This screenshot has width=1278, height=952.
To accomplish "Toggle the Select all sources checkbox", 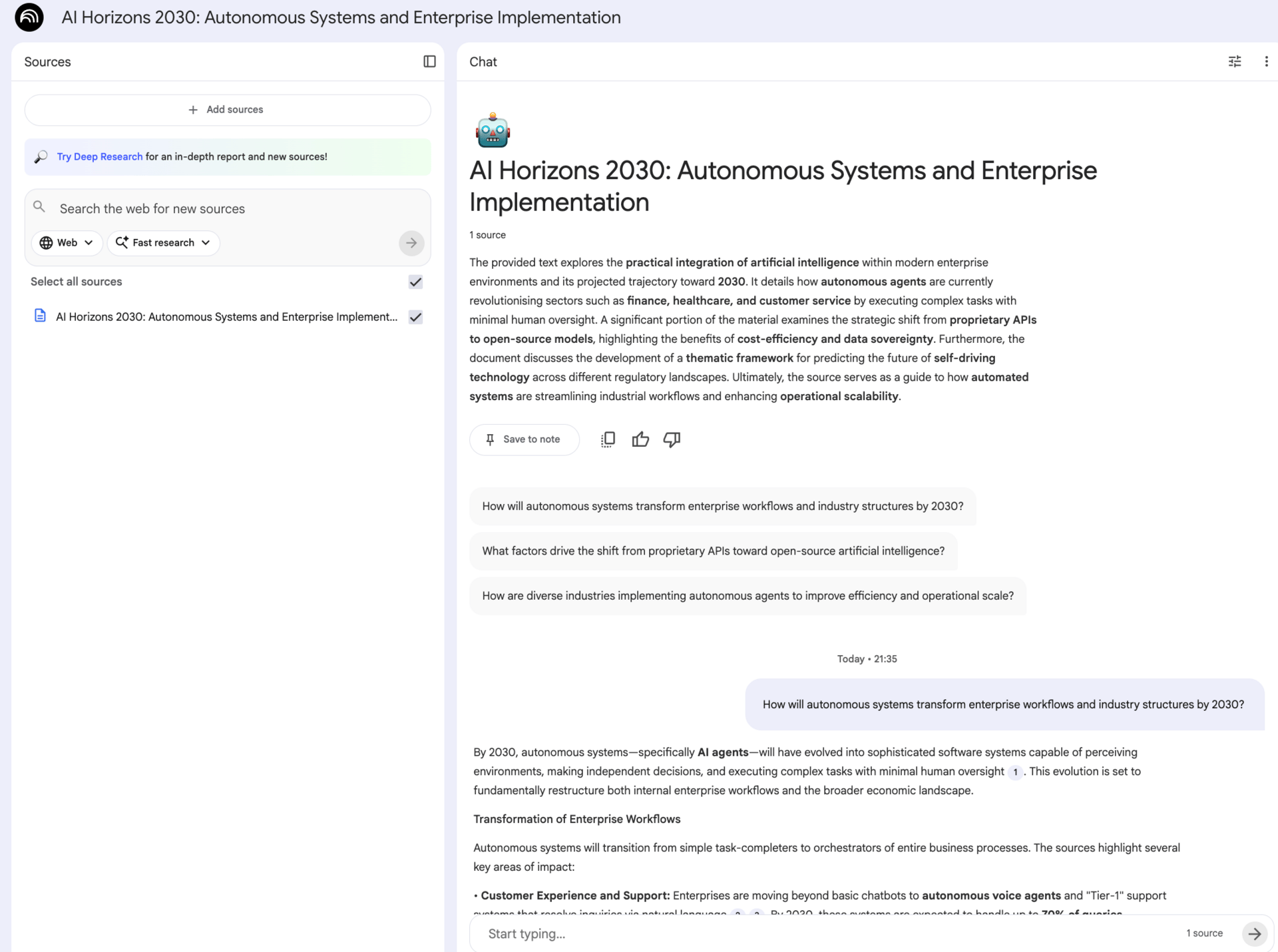I will 415,282.
